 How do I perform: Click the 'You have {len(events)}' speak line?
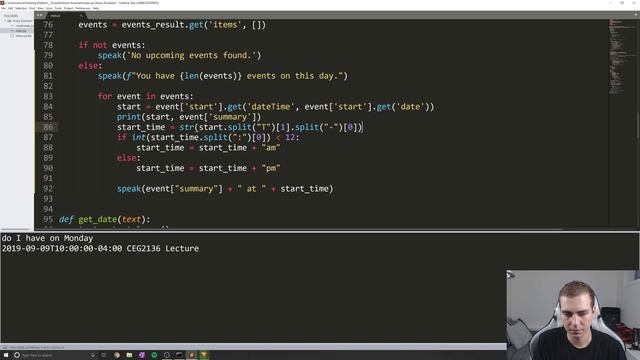(x=222, y=76)
